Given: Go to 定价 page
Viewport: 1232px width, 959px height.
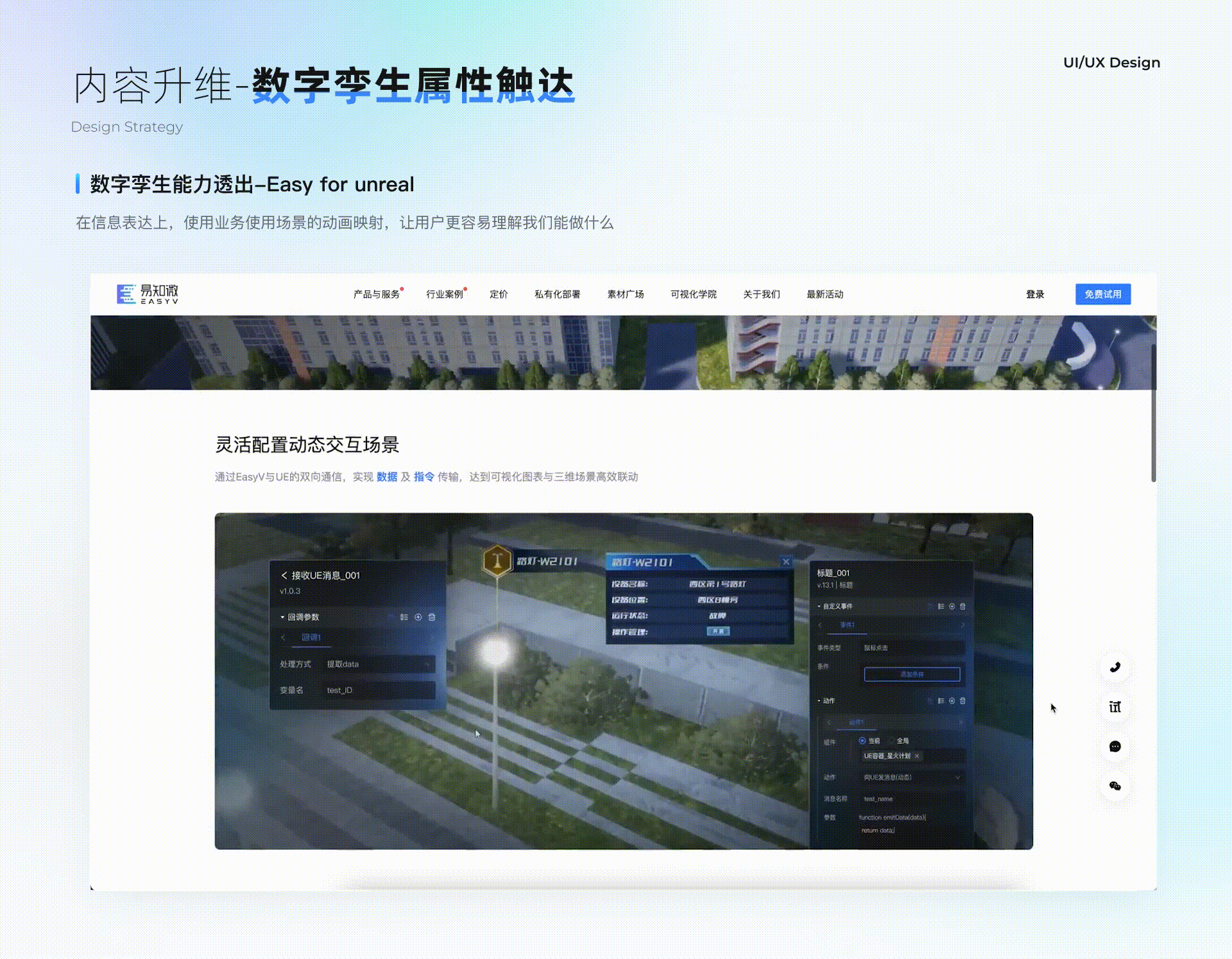Looking at the screenshot, I should (x=499, y=294).
